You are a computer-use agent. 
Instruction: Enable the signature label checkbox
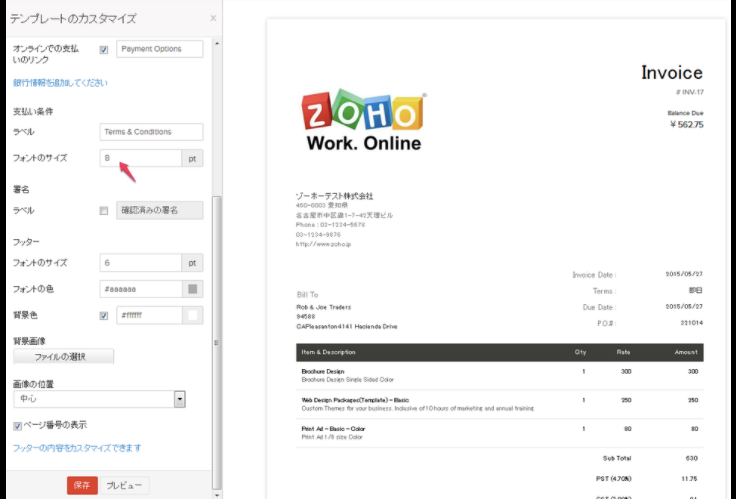click(104, 211)
